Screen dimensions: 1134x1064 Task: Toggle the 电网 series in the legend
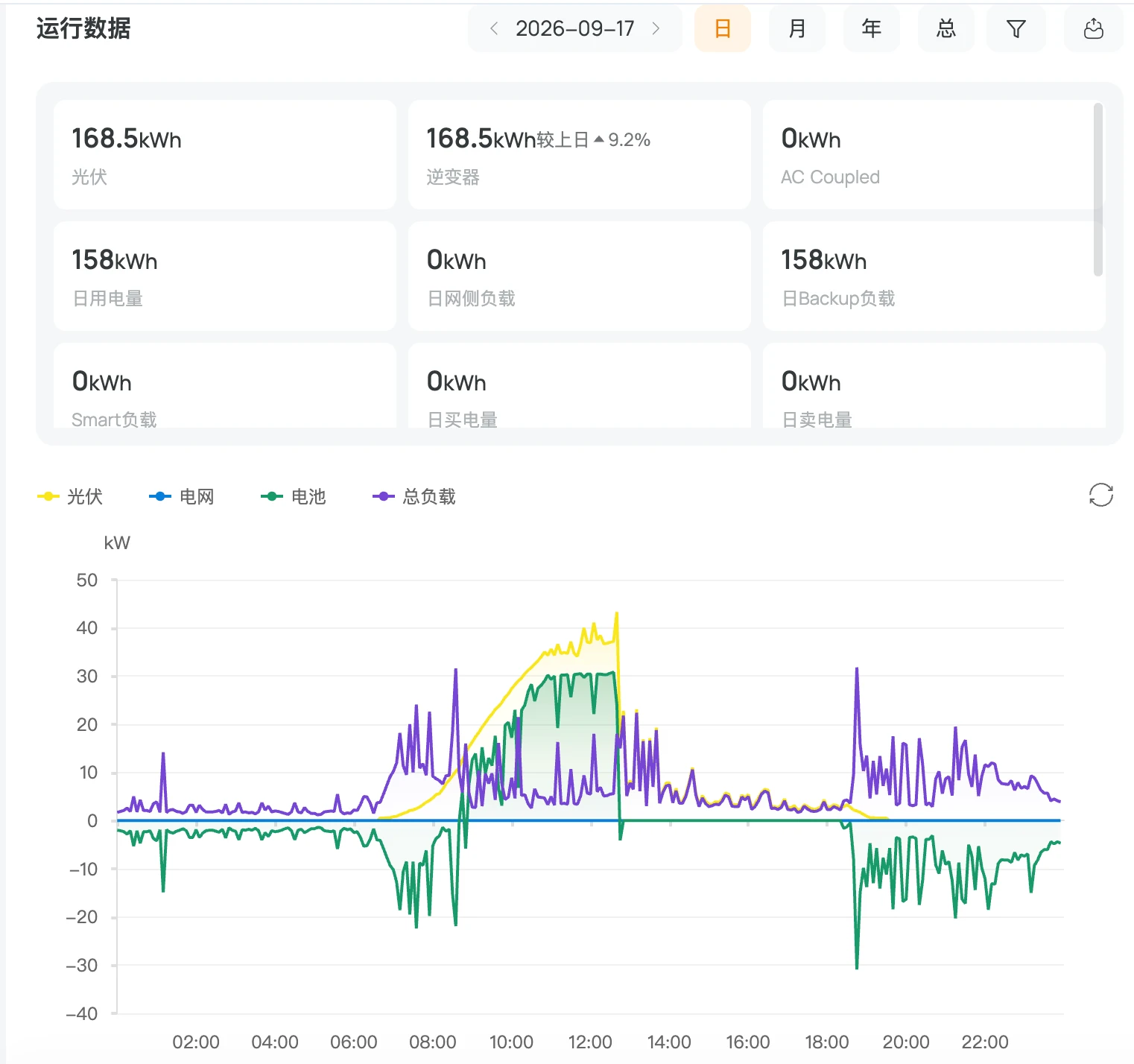coord(182,496)
